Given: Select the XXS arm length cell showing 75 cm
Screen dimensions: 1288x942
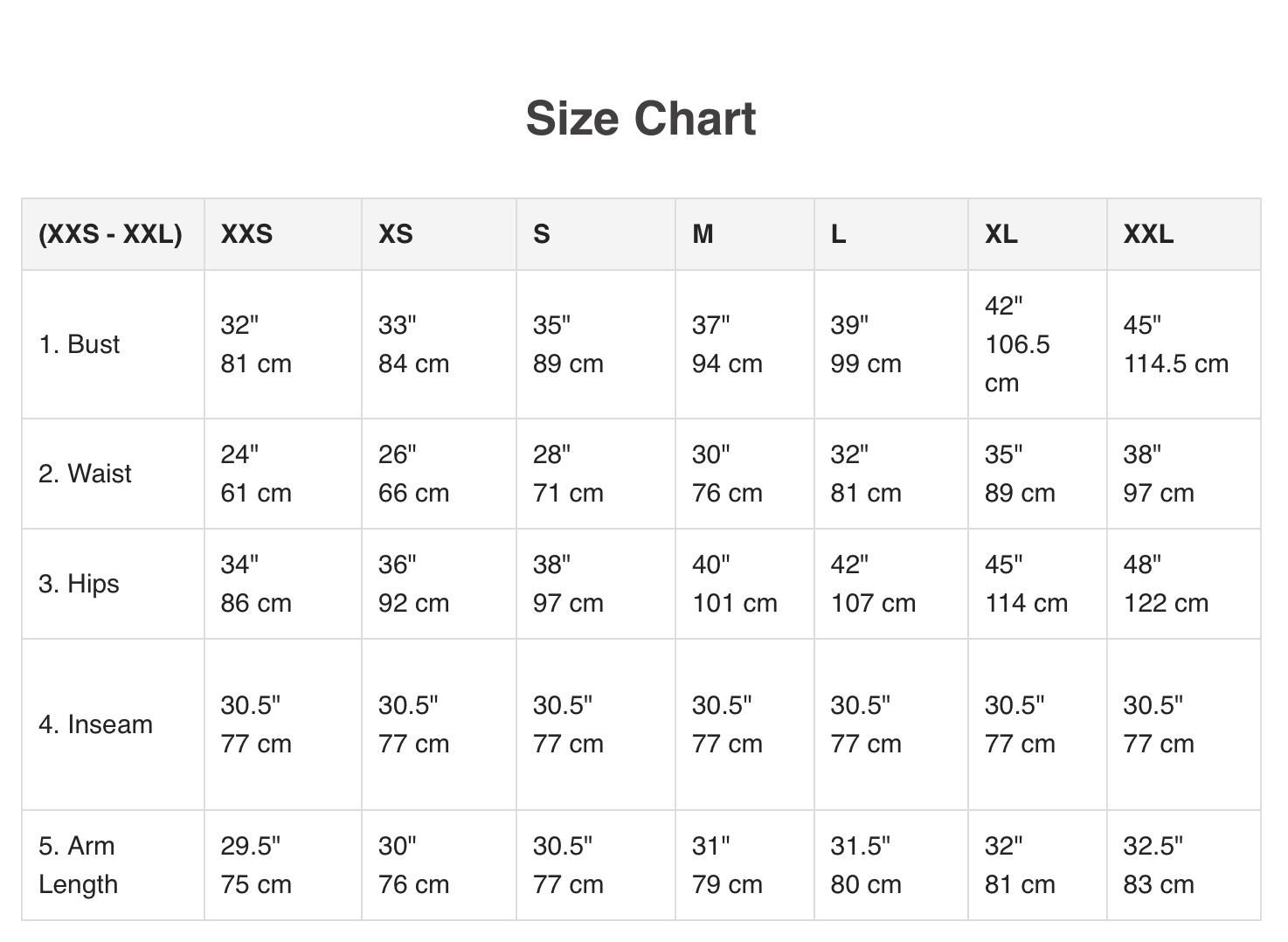Looking at the screenshot, I should tap(255, 865).
